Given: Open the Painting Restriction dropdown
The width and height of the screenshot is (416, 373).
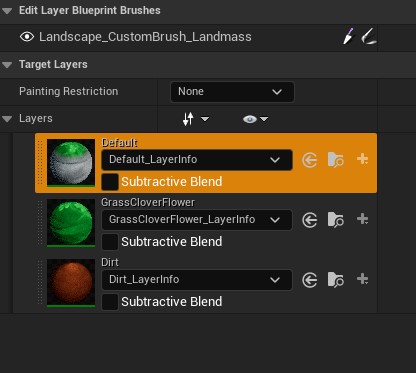Looking at the screenshot, I should pyautogui.click(x=232, y=92).
